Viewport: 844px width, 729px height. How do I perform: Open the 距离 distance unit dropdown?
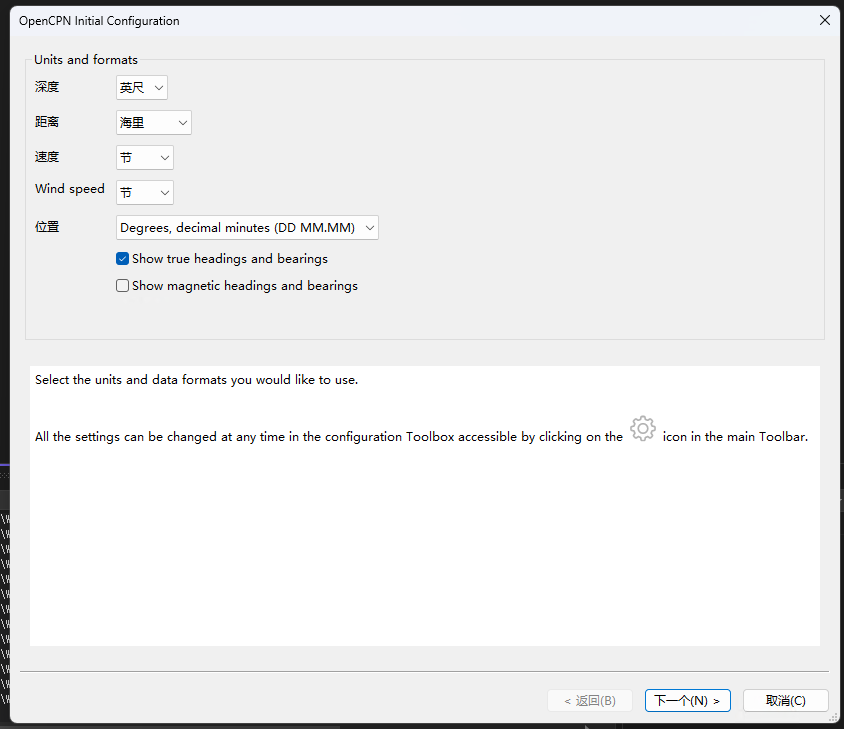(153, 123)
